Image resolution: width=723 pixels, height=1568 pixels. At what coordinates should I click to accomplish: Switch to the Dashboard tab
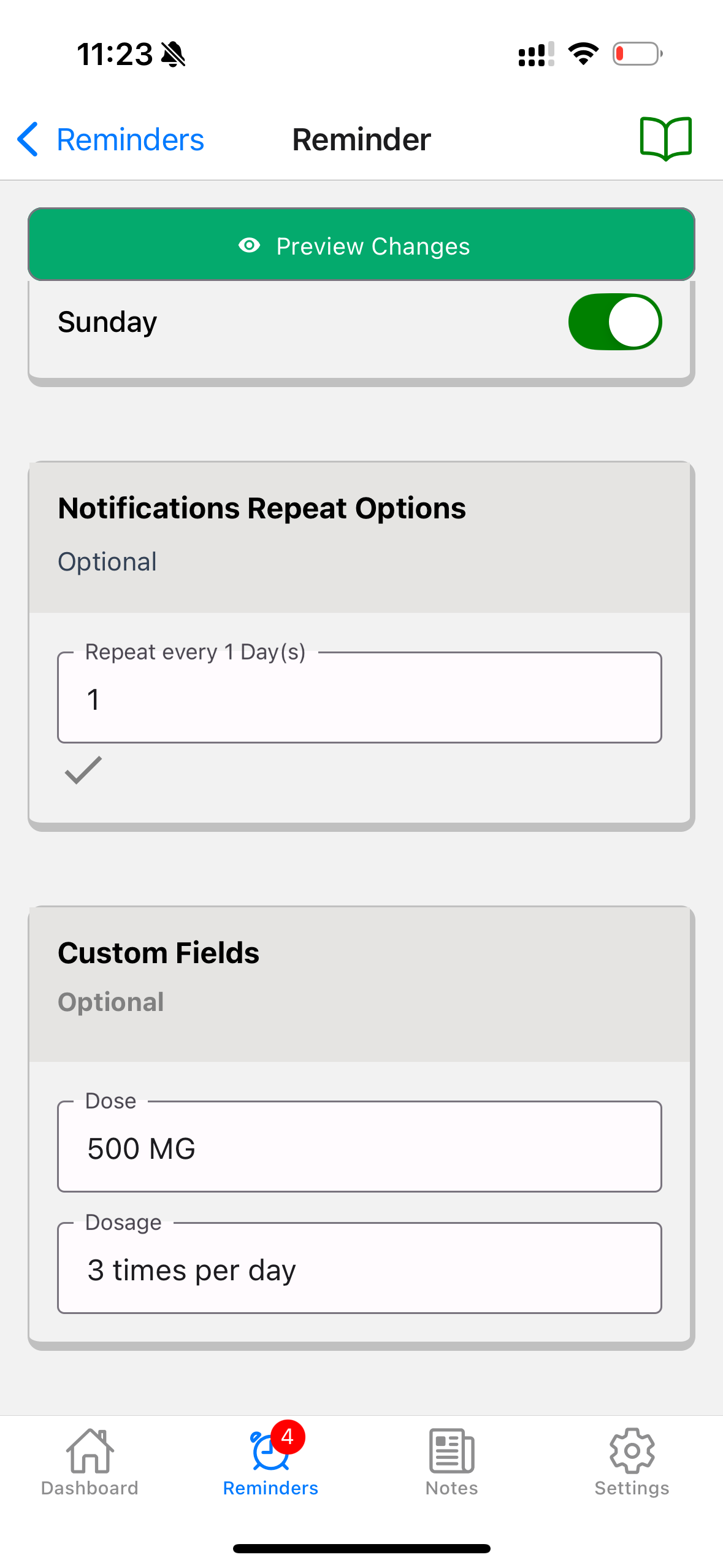click(90, 1488)
